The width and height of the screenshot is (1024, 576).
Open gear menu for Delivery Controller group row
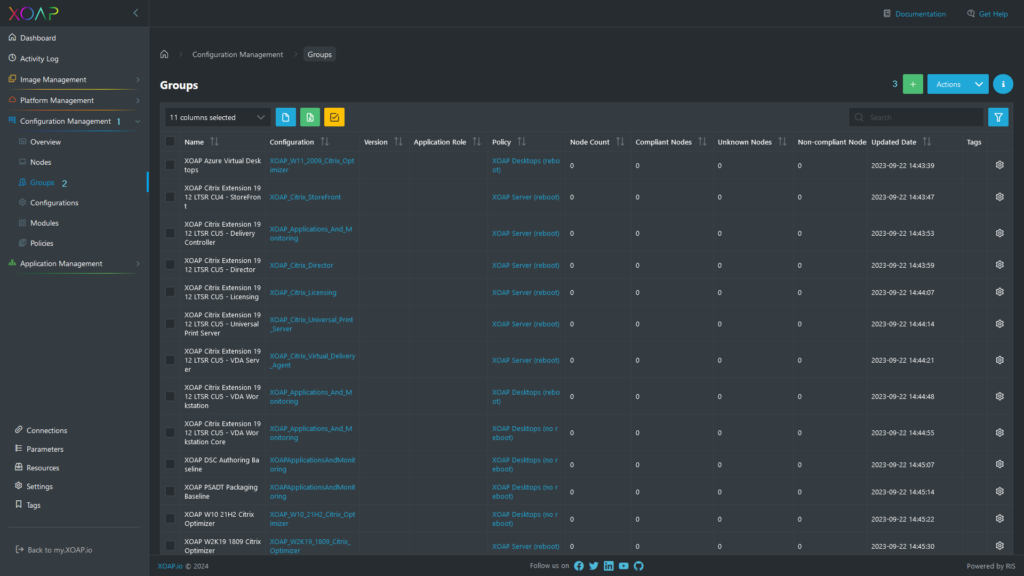(x=999, y=233)
